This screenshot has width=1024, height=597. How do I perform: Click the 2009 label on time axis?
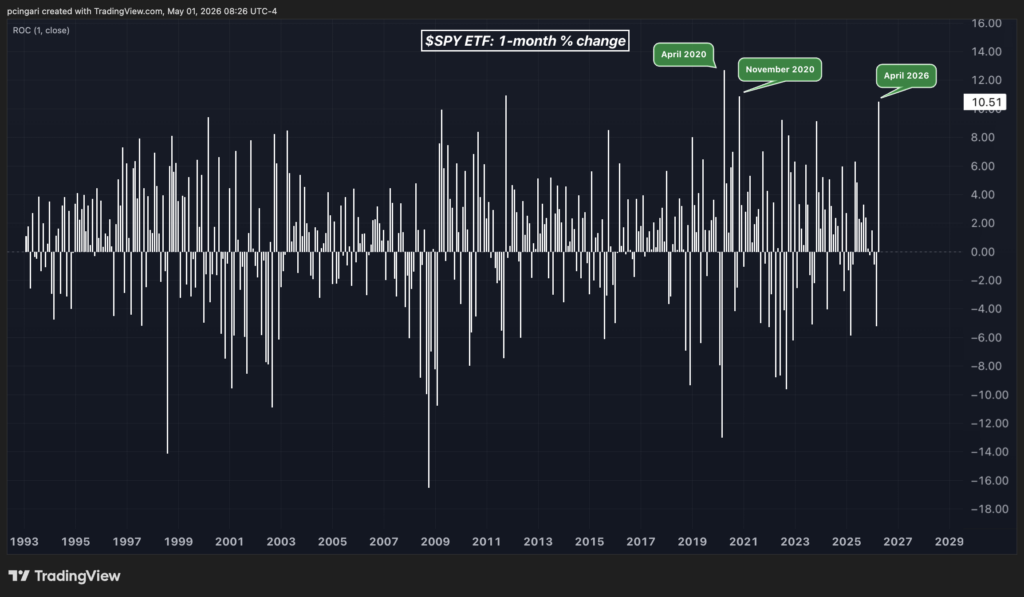click(435, 541)
